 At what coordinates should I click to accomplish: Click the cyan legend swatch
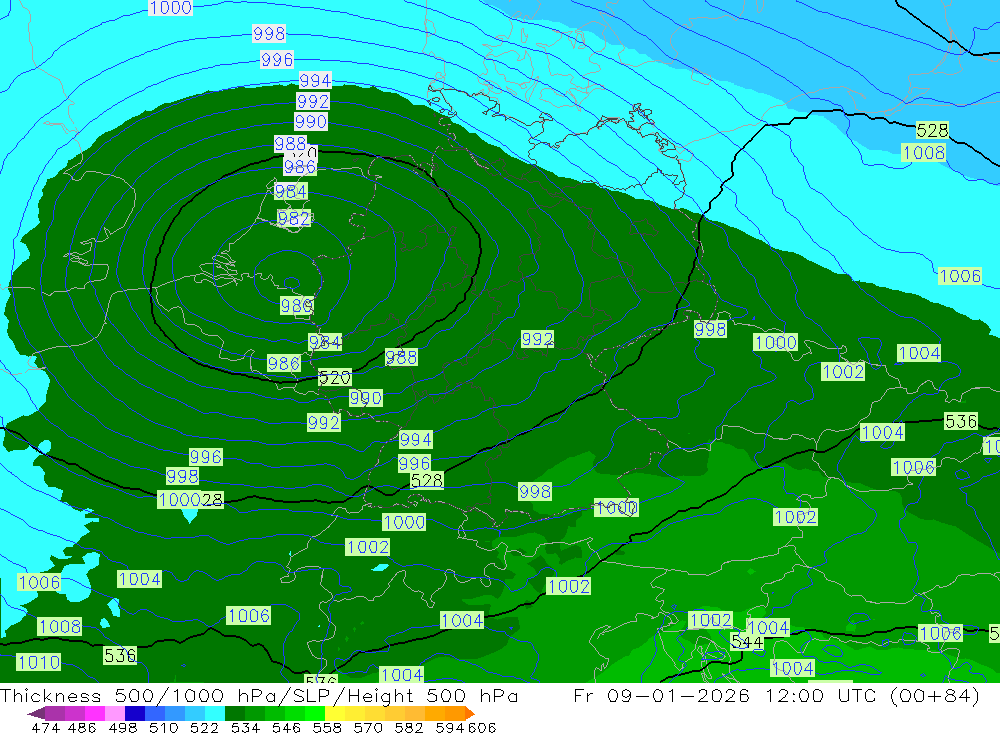tap(215, 713)
